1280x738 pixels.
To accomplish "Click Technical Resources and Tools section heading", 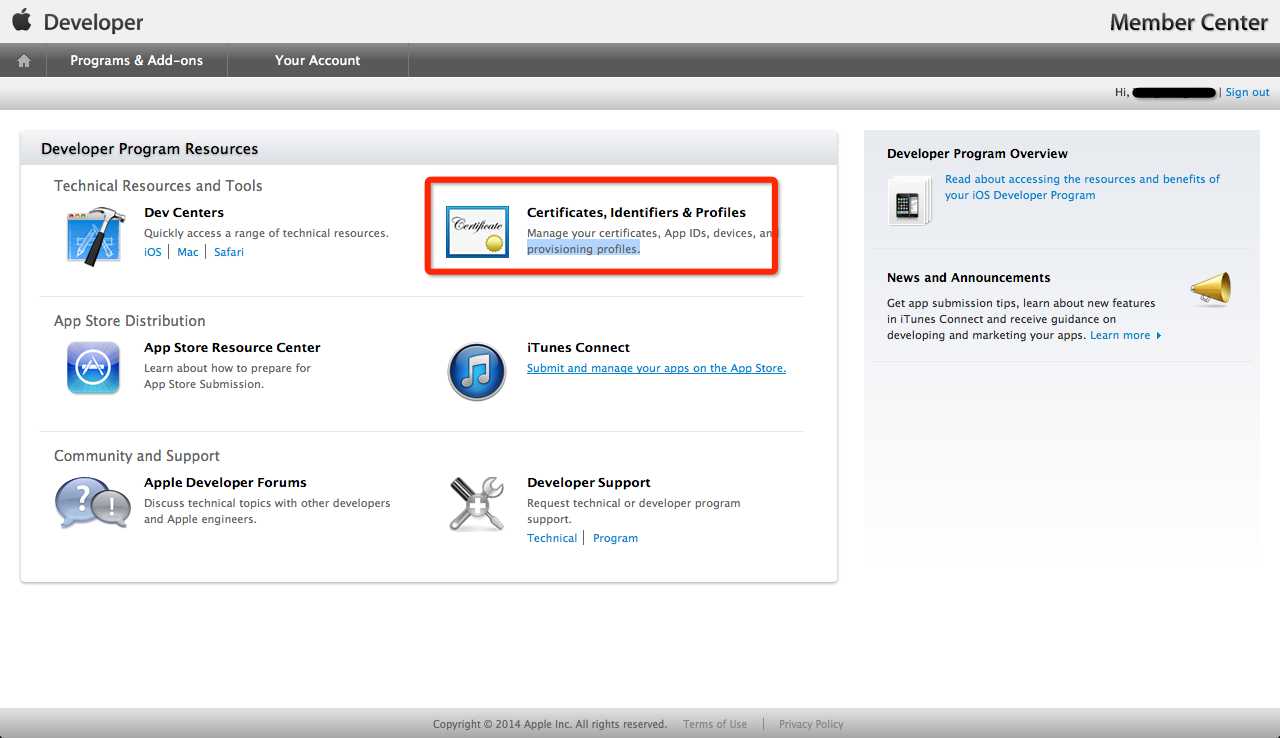I will point(158,186).
